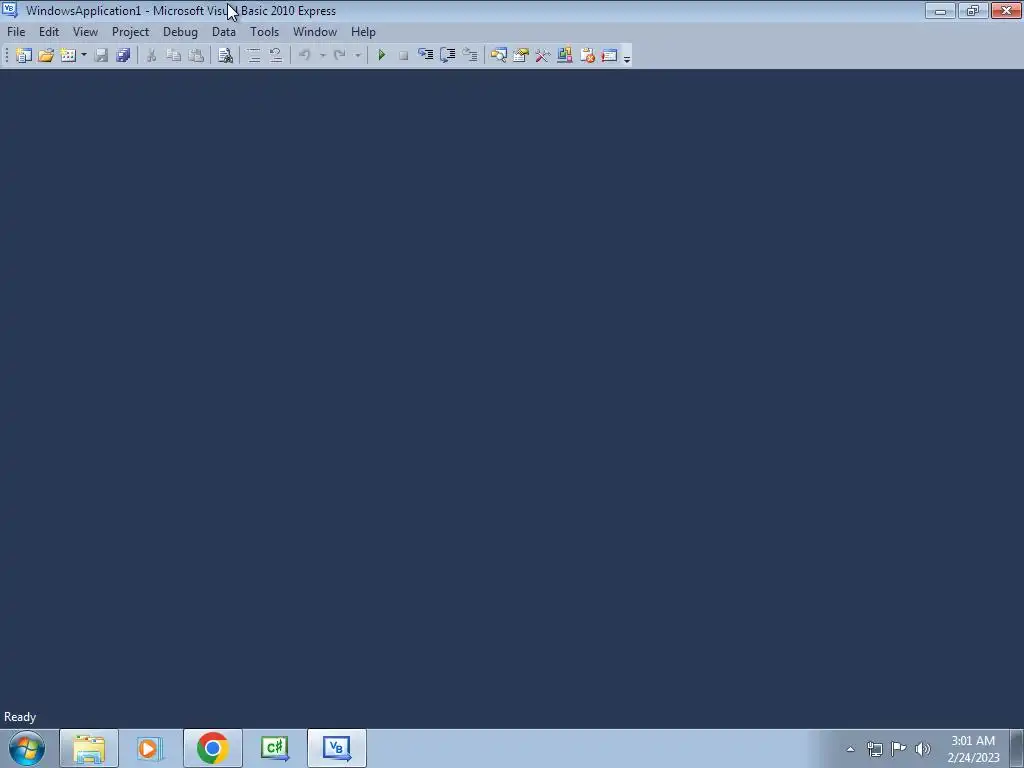Image resolution: width=1024 pixels, height=768 pixels.
Task: Click the Find in Files icon
Action: [225, 56]
